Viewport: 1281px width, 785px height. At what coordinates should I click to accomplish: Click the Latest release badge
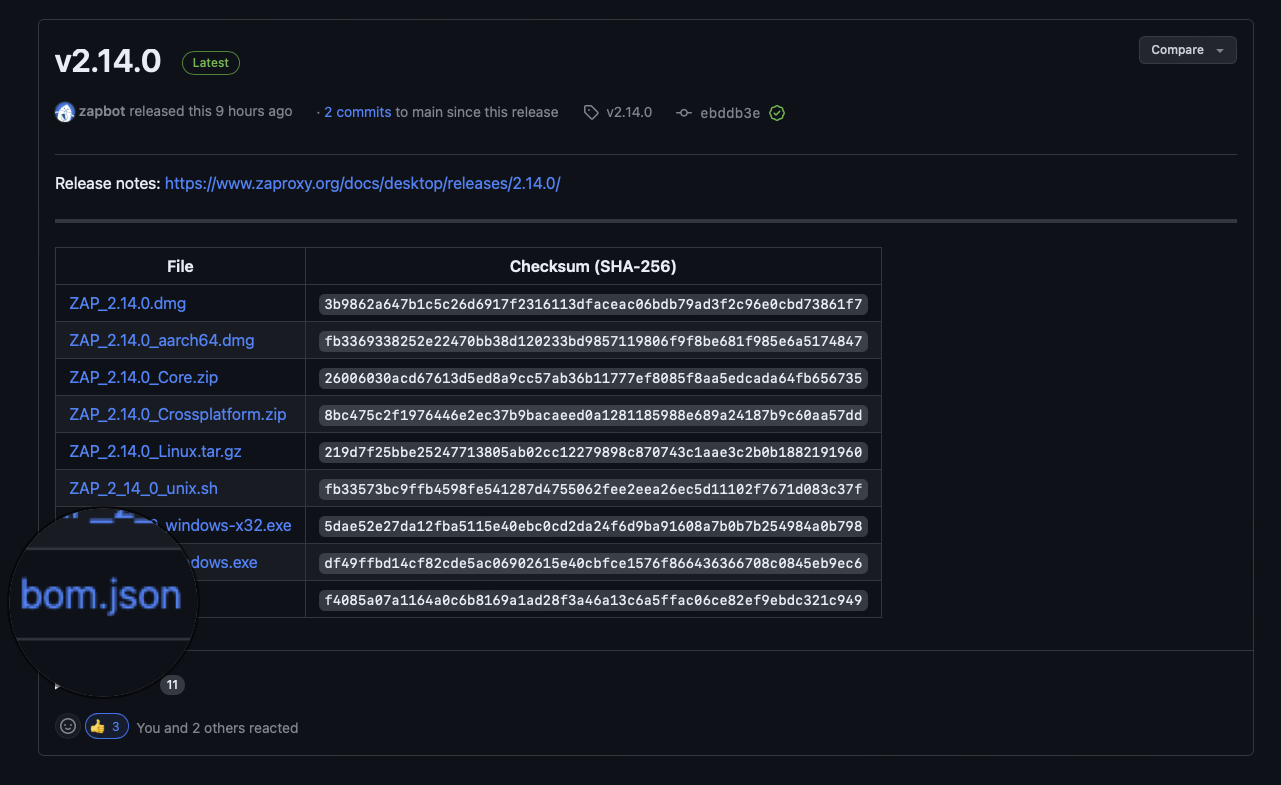[211, 63]
